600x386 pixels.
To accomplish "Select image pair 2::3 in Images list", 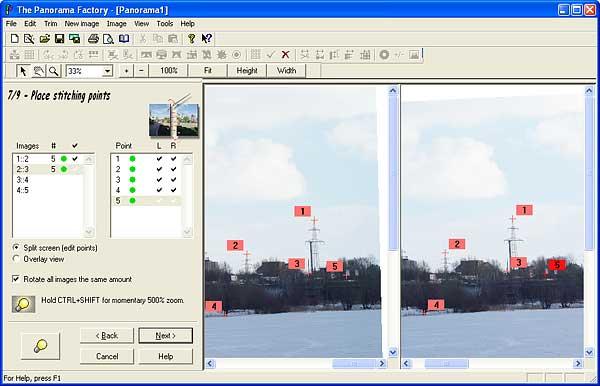I will [x=48, y=169].
